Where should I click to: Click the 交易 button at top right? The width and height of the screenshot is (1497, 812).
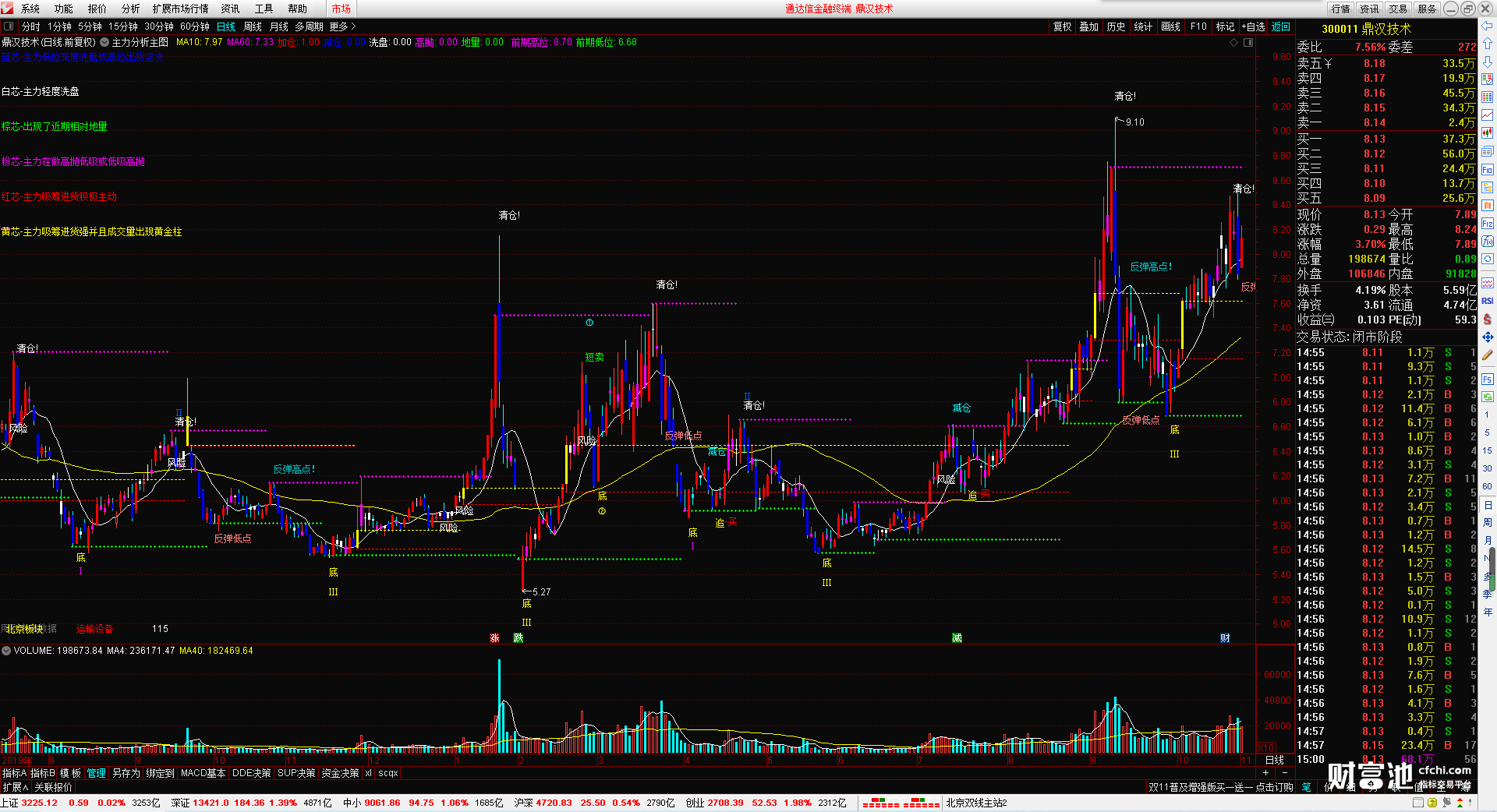pos(1398,9)
